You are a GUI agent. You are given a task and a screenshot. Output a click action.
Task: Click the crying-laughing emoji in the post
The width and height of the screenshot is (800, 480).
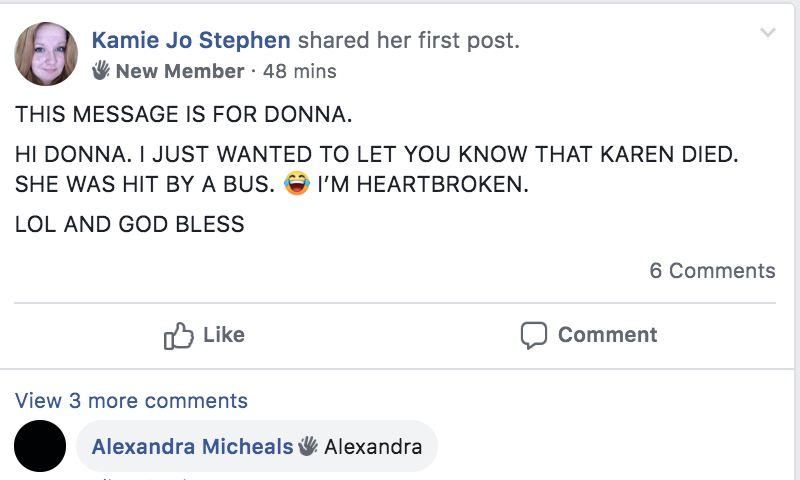pyautogui.click(x=297, y=186)
